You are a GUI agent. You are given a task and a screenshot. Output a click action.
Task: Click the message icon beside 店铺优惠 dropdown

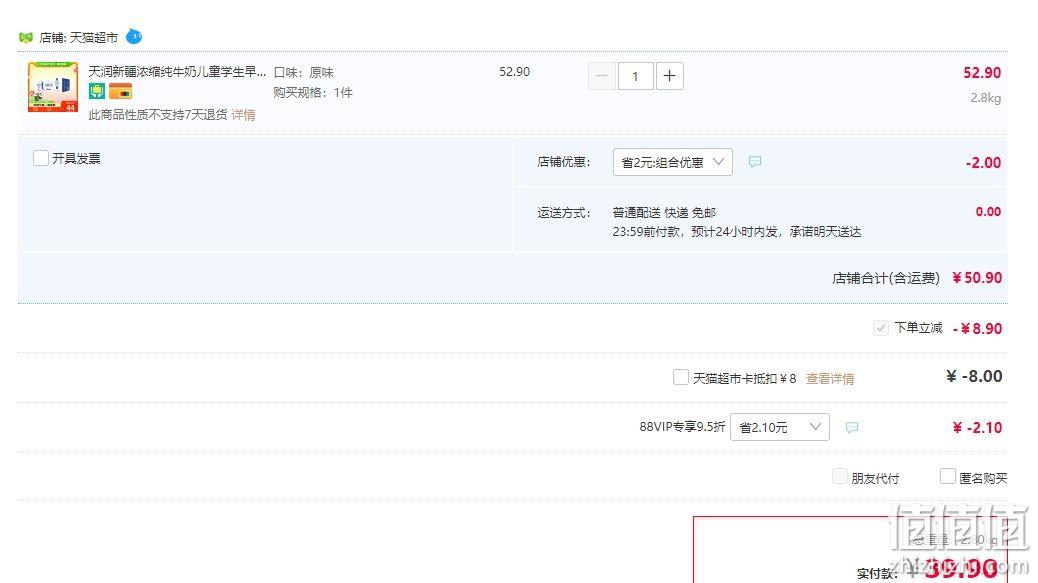(755, 161)
